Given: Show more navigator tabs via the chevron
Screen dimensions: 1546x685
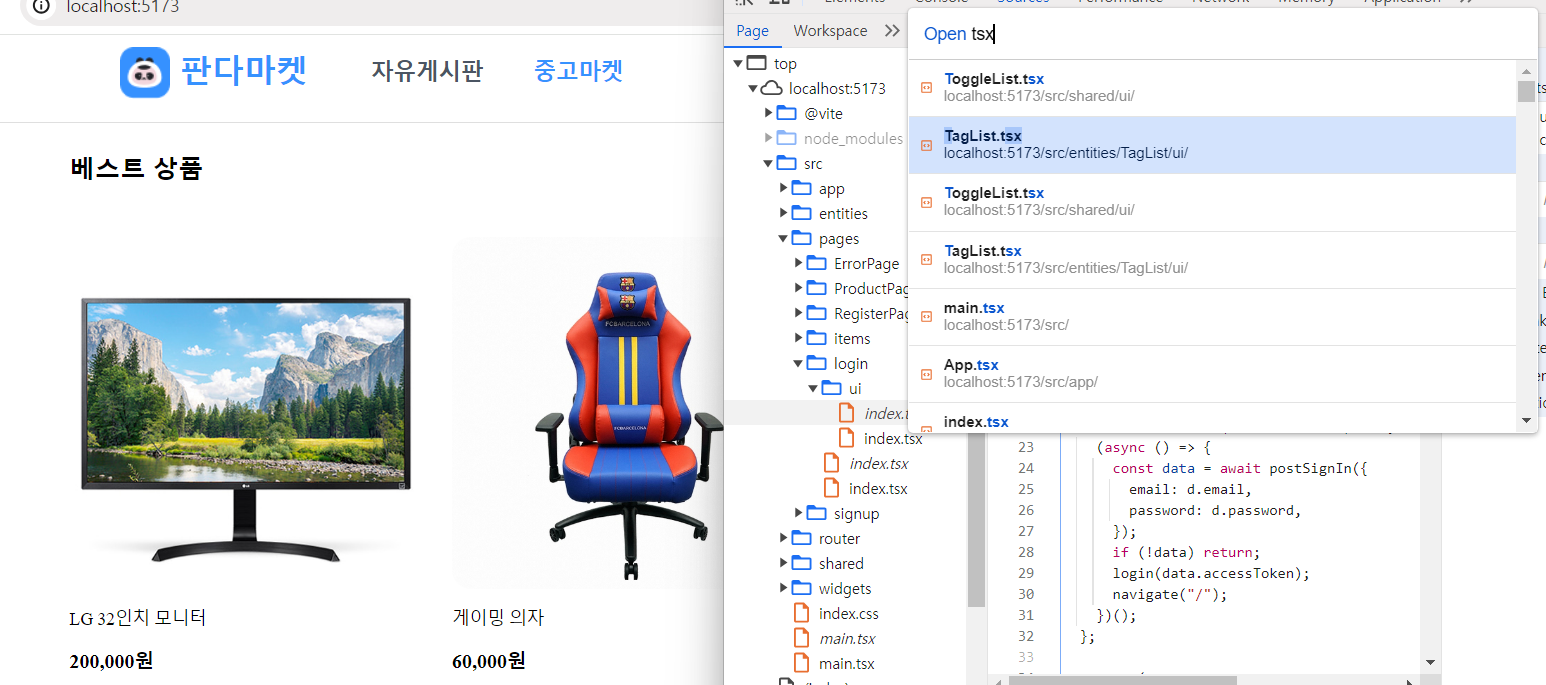Looking at the screenshot, I should (x=892, y=31).
